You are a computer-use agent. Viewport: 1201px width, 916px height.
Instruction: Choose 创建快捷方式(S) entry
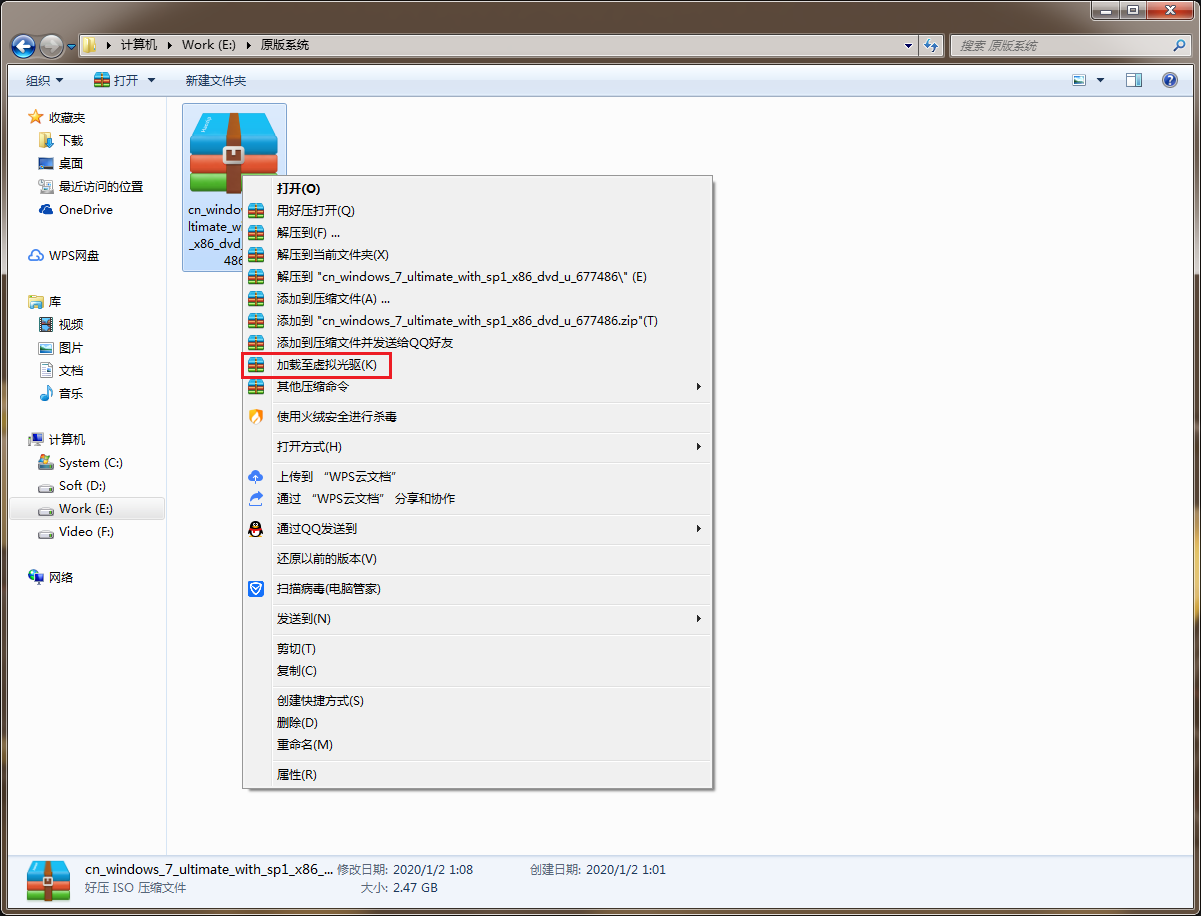coord(478,700)
